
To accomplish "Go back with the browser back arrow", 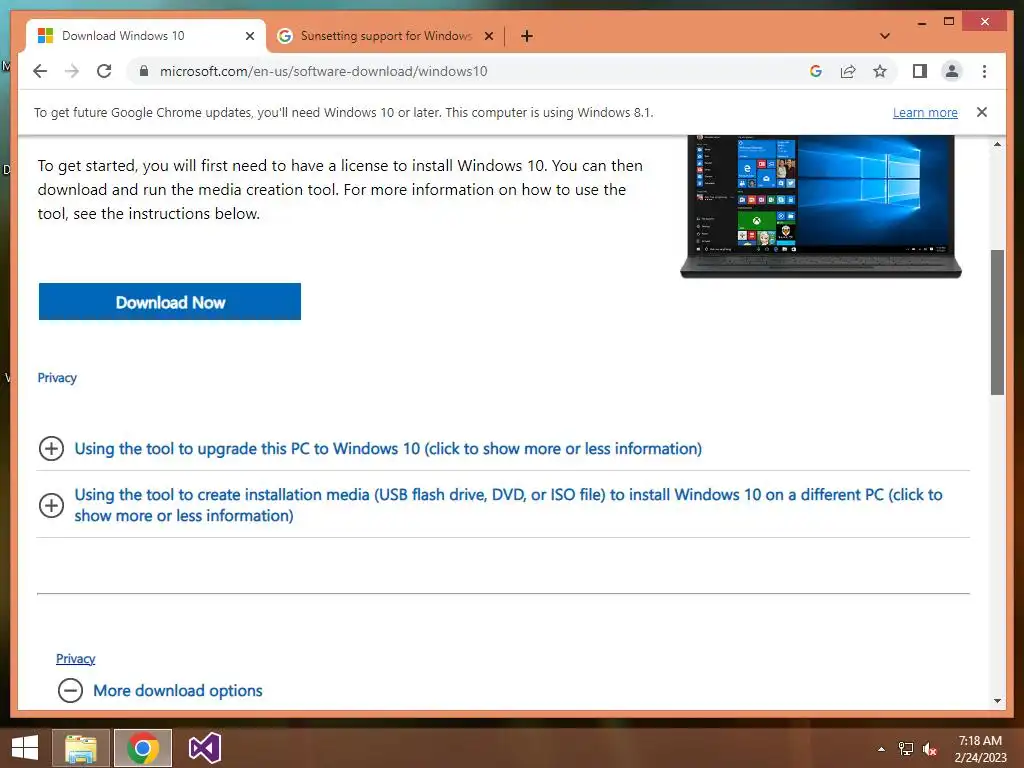I will tap(40, 71).
